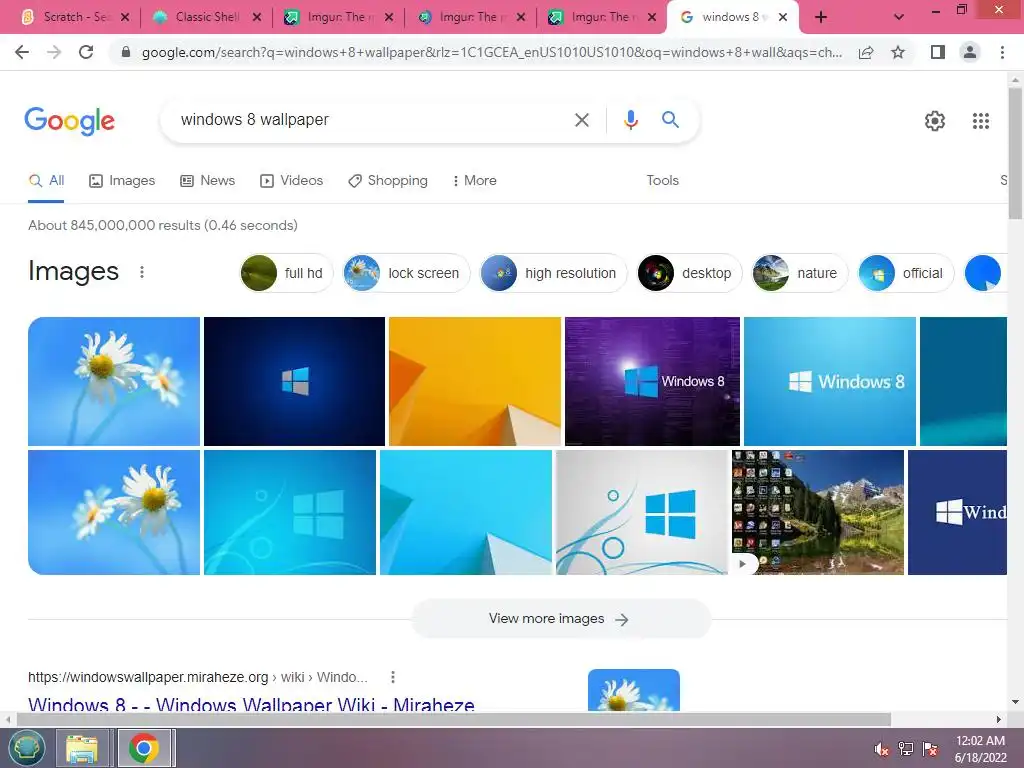Go forward with the forward arrow

pyautogui.click(x=54, y=52)
